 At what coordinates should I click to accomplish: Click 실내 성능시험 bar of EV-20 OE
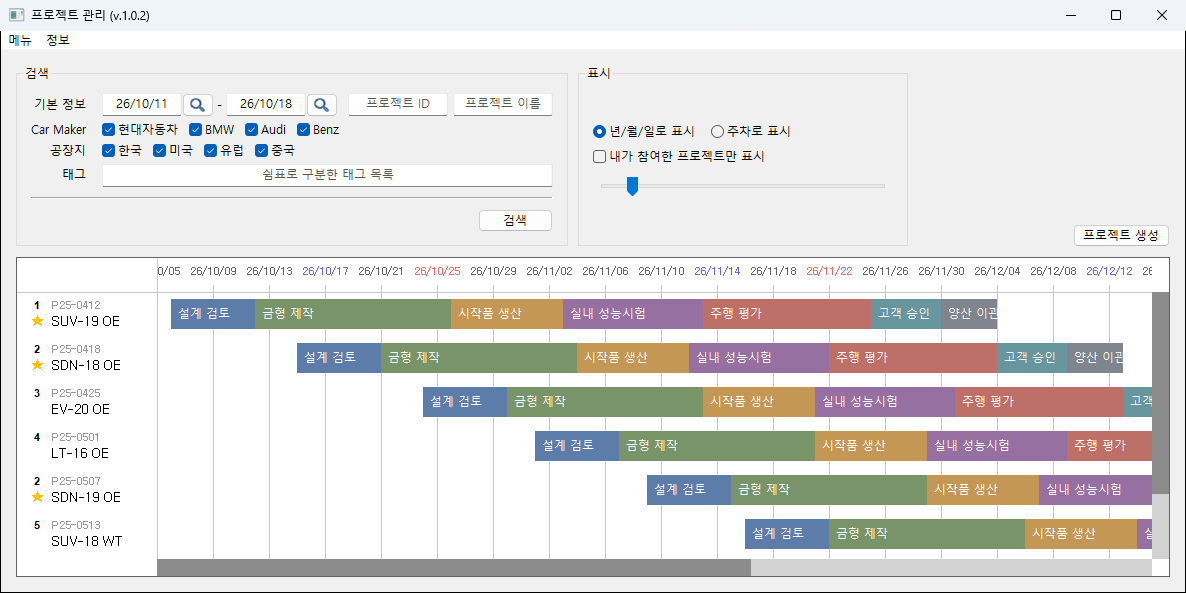[885, 402]
